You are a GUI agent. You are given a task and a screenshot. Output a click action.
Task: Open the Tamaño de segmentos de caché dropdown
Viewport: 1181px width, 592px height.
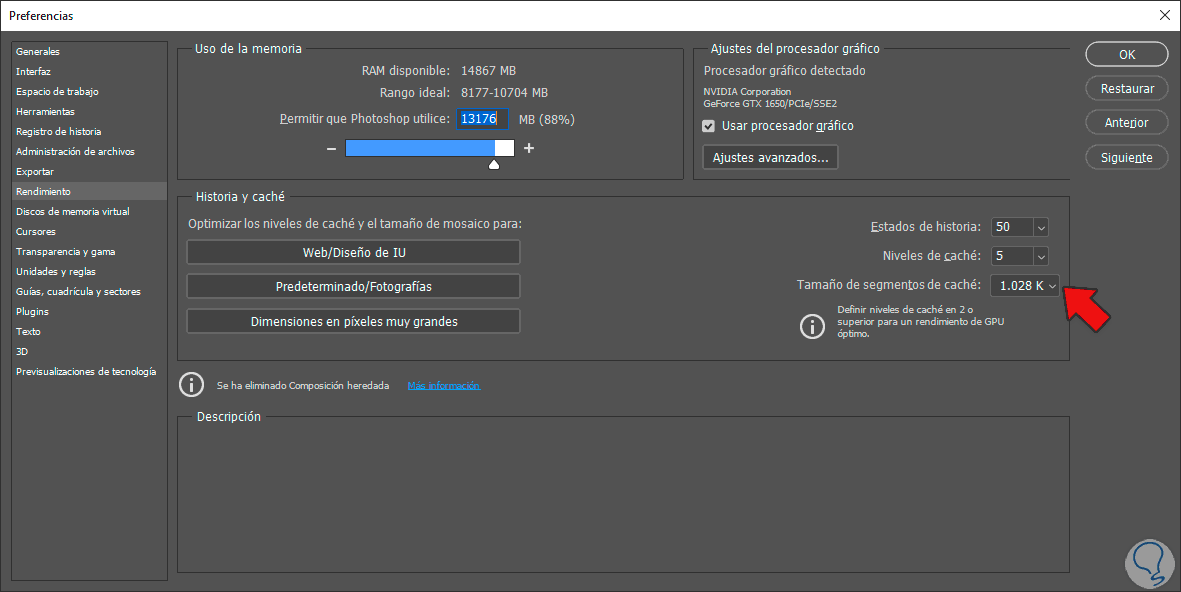(x=1024, y=285)
